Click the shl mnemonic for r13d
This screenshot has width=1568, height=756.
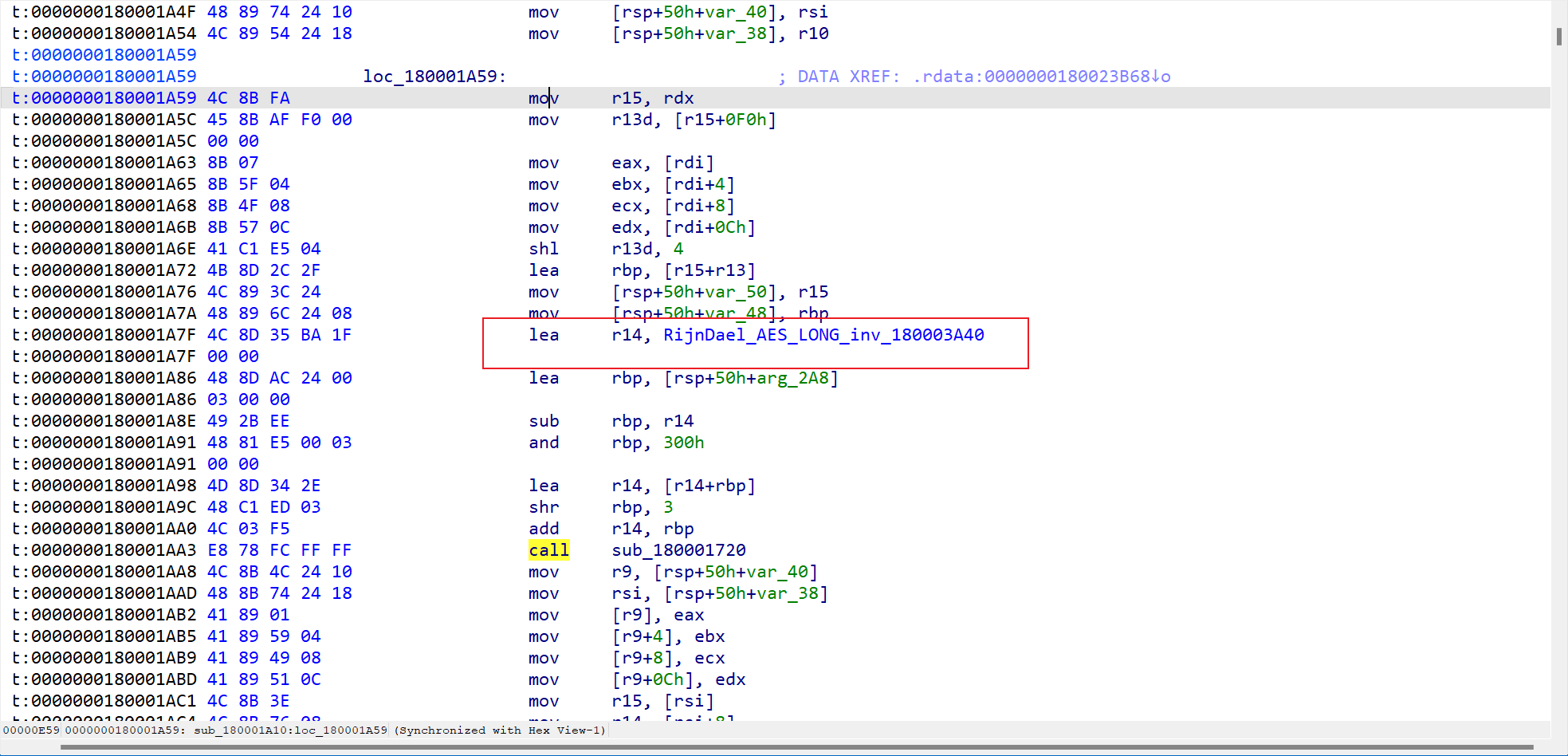click(544, 249)
